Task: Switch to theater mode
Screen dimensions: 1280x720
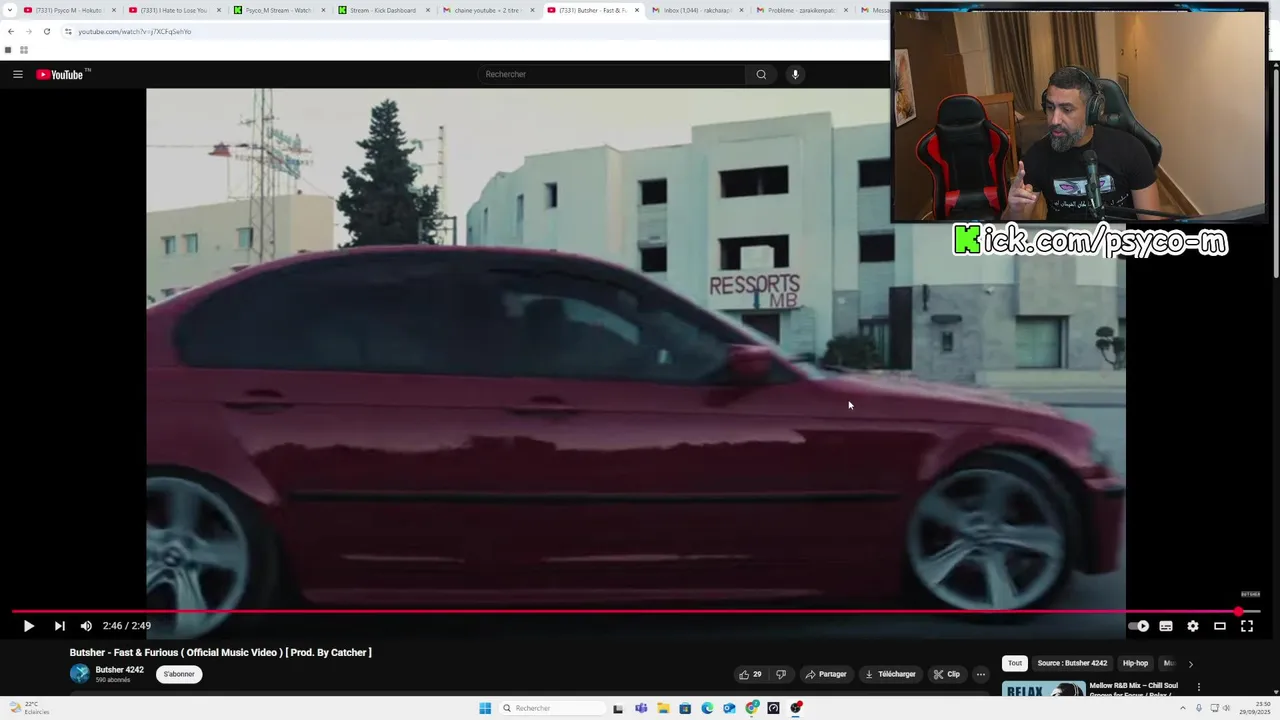Action: pyautogui.click(x=1220, y=626)
